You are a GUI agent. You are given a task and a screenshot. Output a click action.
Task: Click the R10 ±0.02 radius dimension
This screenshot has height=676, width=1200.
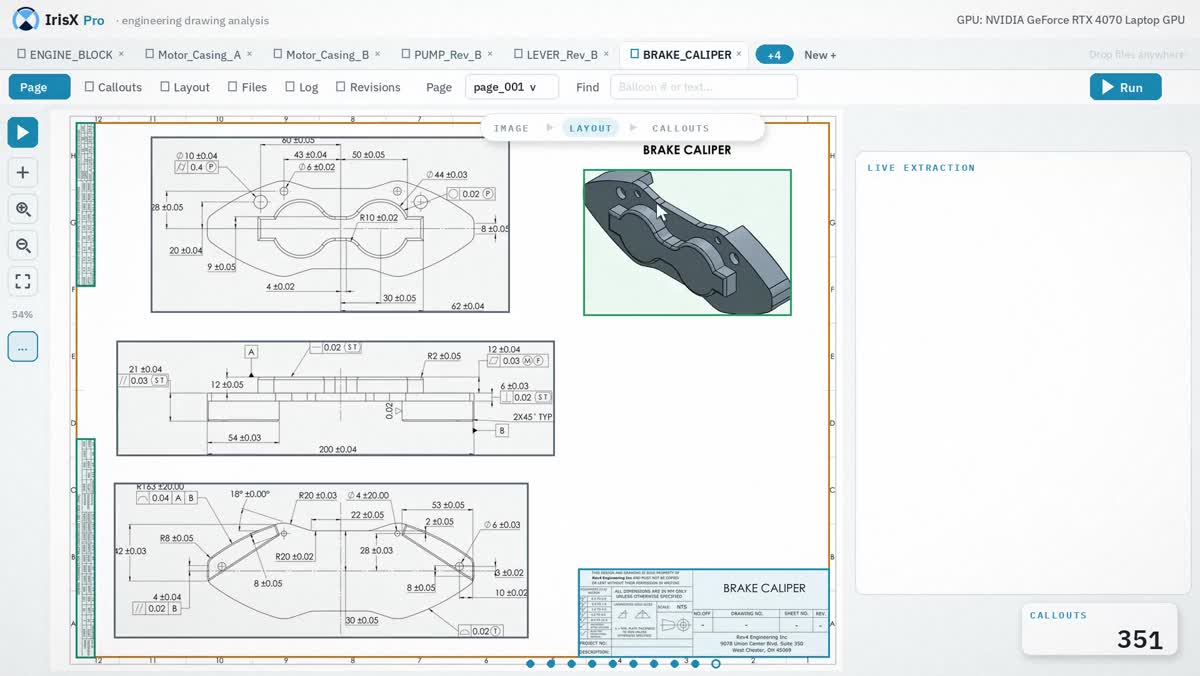coord(379,217)
